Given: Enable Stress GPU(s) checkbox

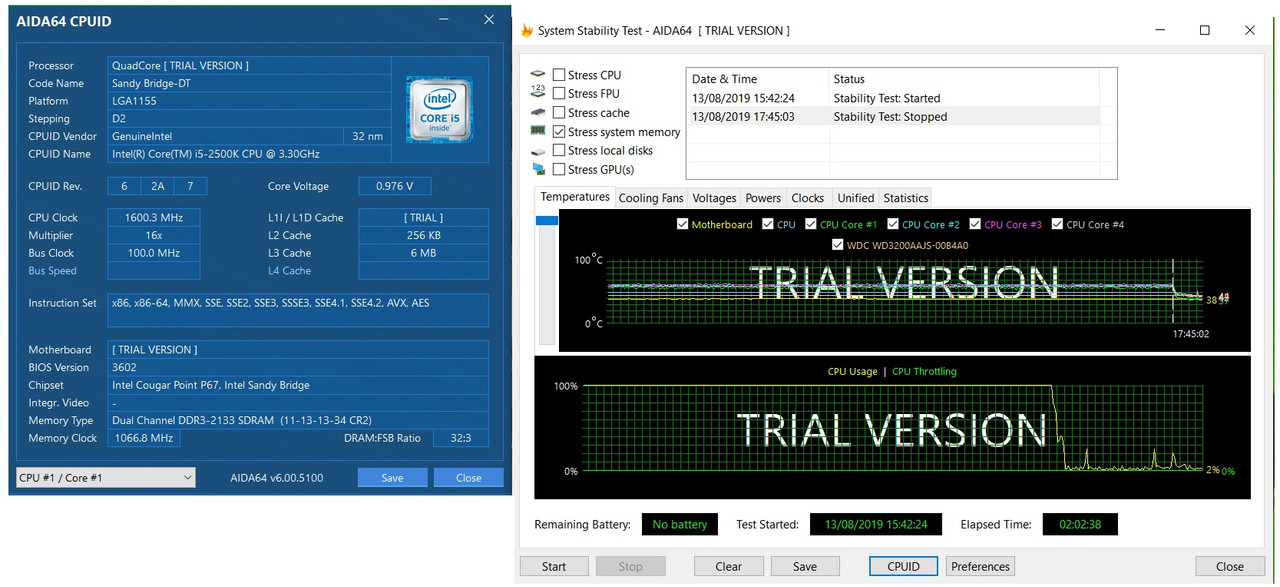Looking at the screenshot, I should point(559,169).
